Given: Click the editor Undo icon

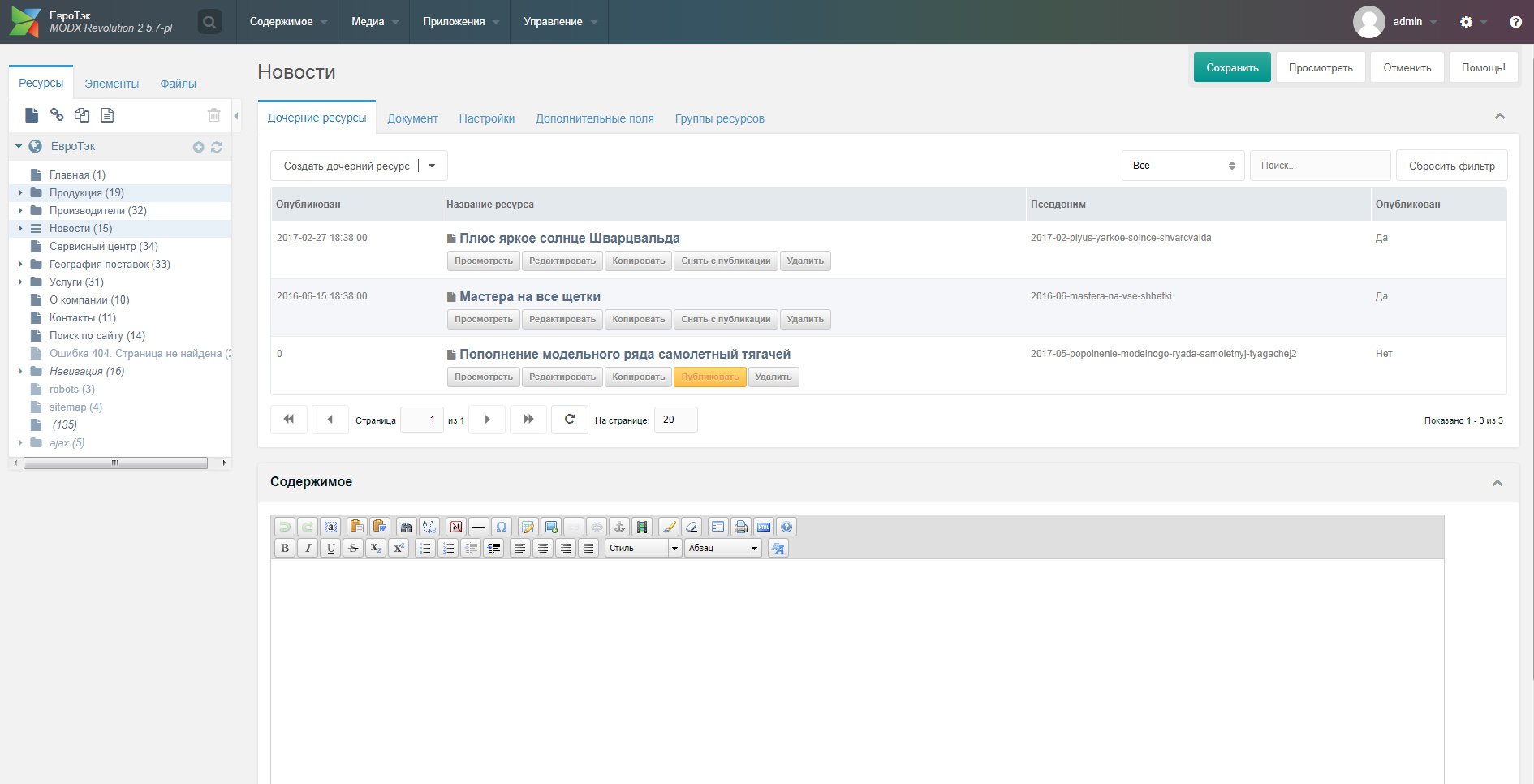Looking at the screenshot, I should [x=284, y=527].
